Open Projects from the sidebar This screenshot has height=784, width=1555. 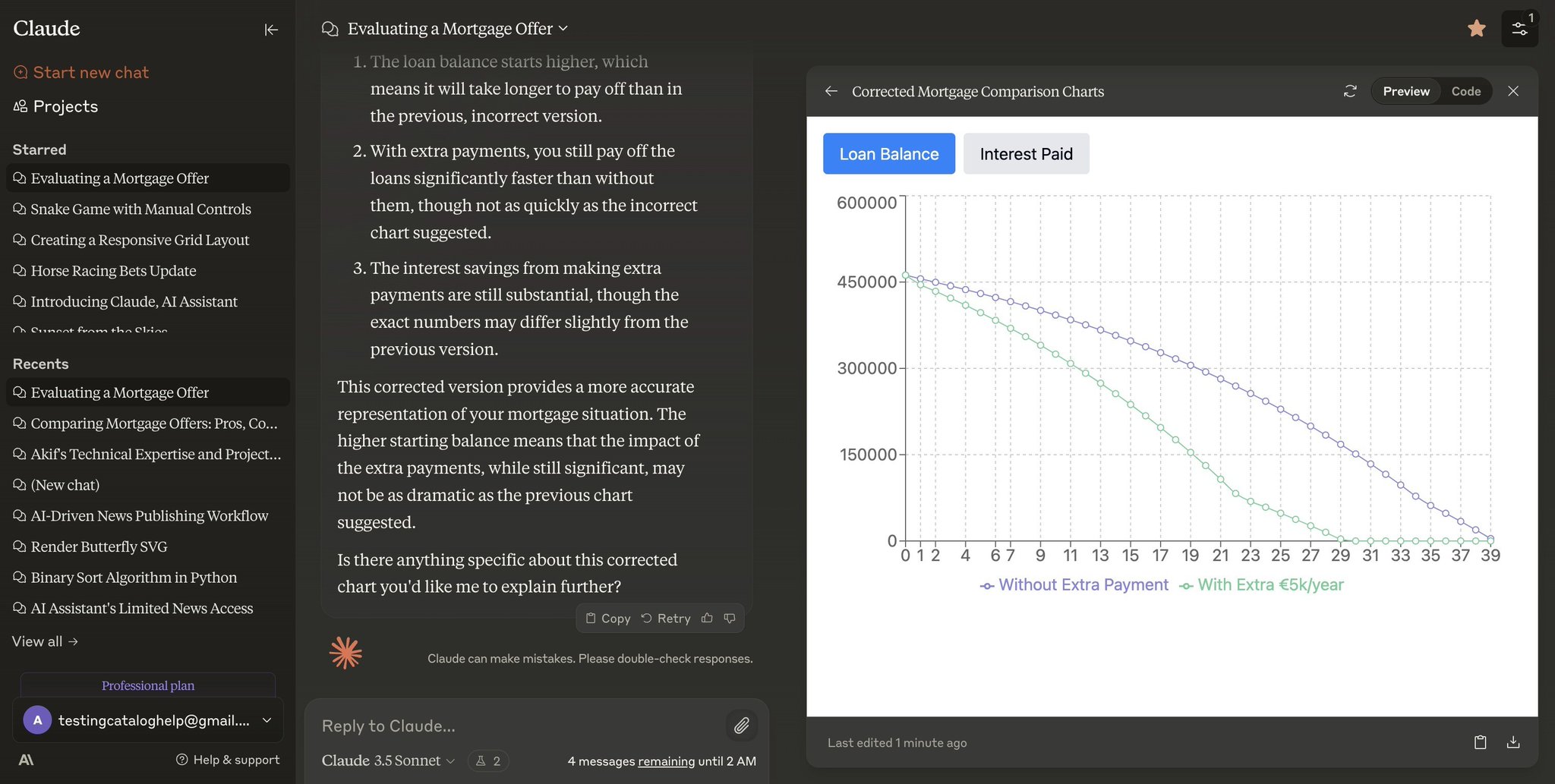(55, 106)
